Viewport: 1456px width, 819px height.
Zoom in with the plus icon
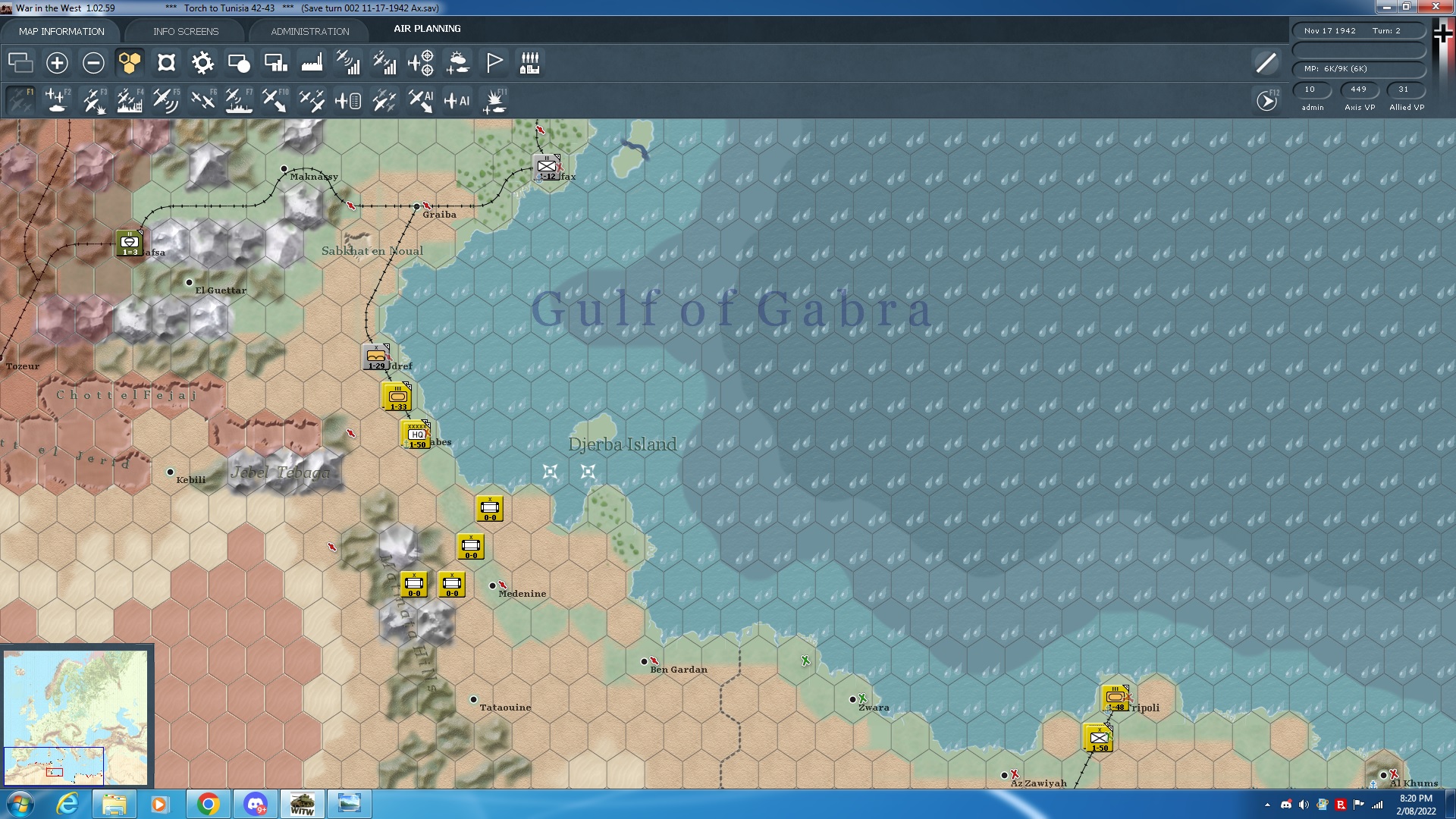click(57, 63)
